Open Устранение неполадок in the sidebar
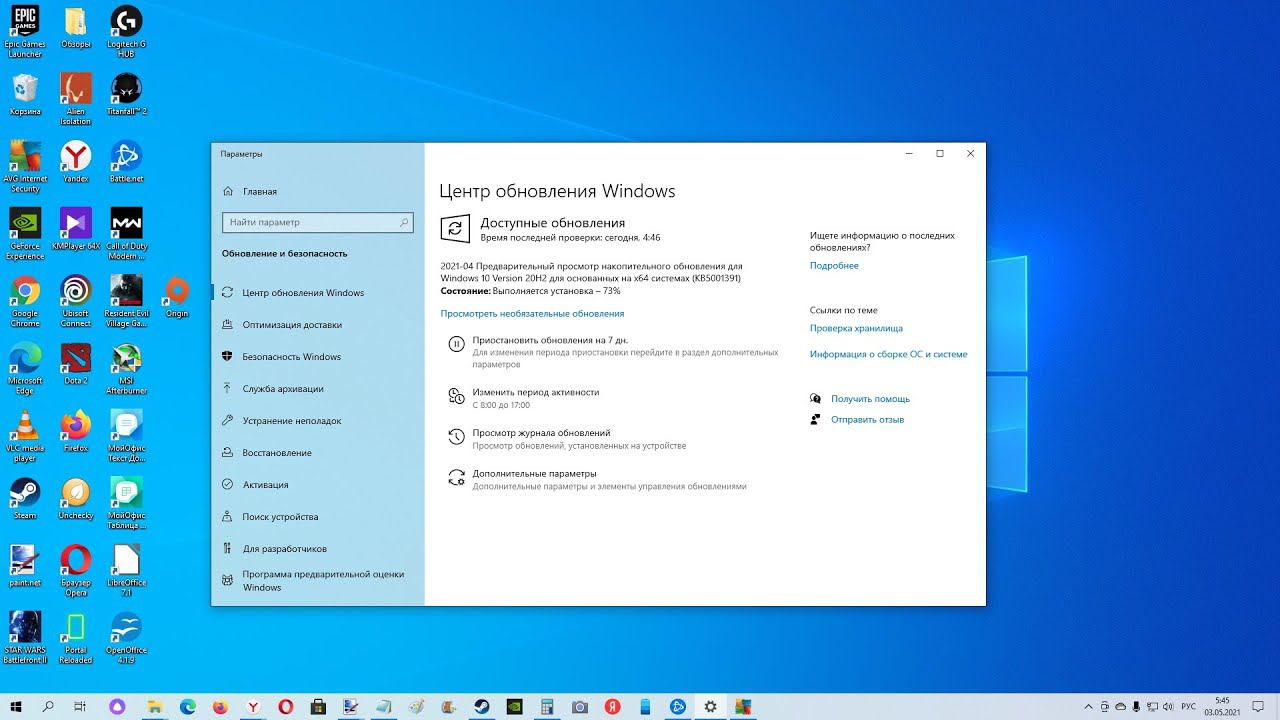Screen dimensions: 1280x720 pyautogui.click(x=318, y=421)
